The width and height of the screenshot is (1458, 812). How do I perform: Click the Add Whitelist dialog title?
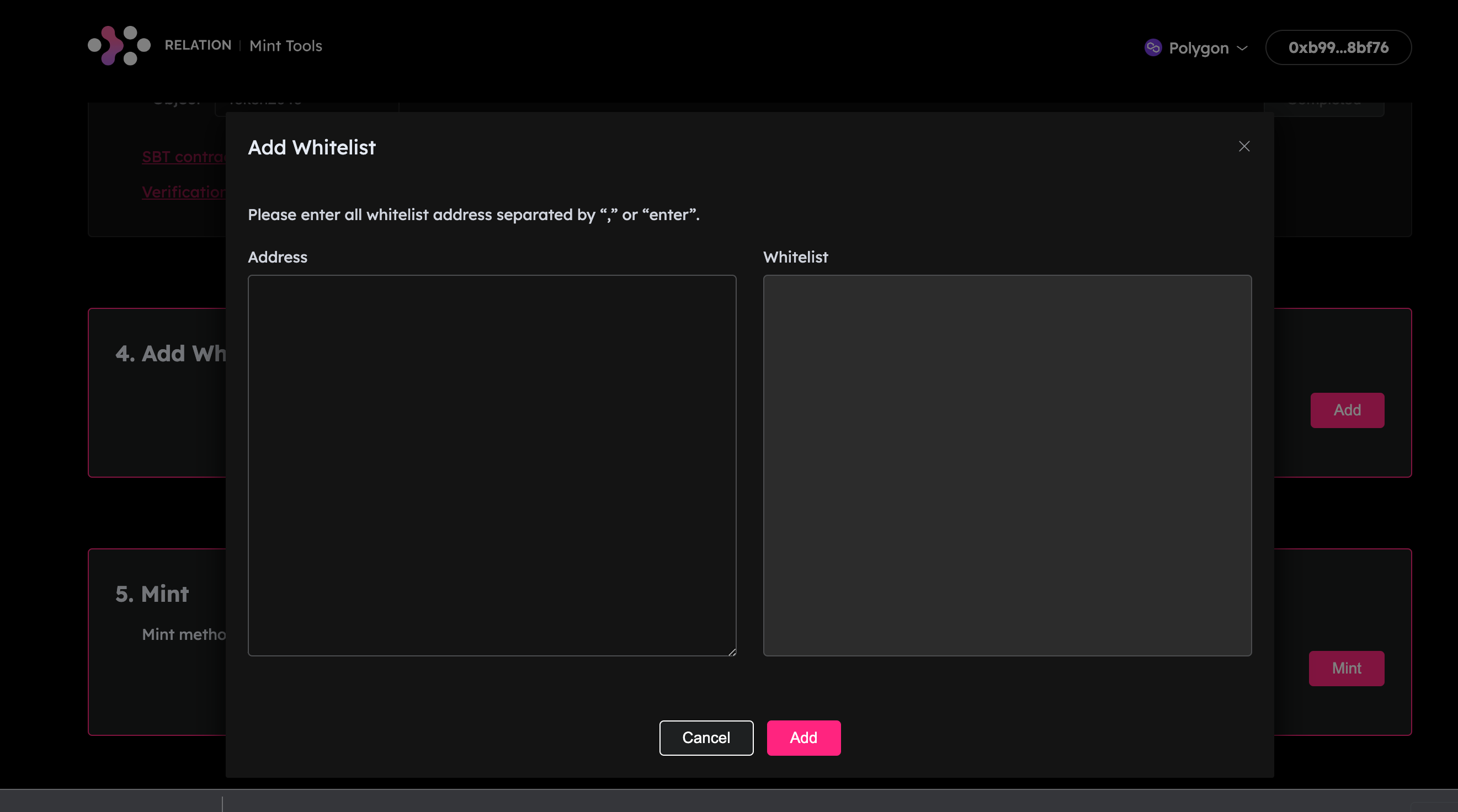point(311,147)
